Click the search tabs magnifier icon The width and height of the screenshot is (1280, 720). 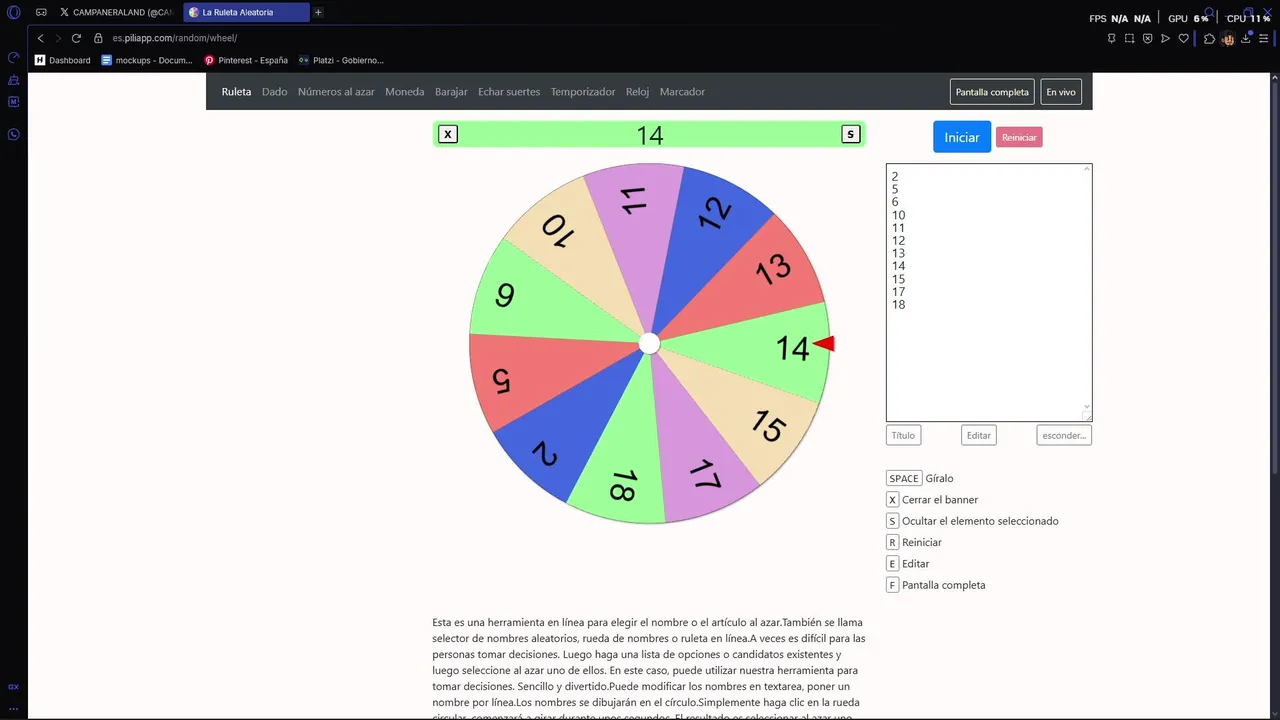(x=1210, y=13)
